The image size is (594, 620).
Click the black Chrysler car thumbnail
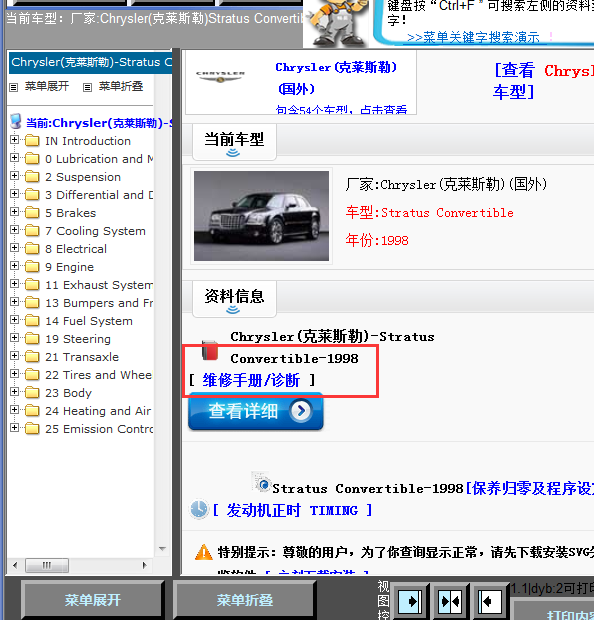point(261,216)
